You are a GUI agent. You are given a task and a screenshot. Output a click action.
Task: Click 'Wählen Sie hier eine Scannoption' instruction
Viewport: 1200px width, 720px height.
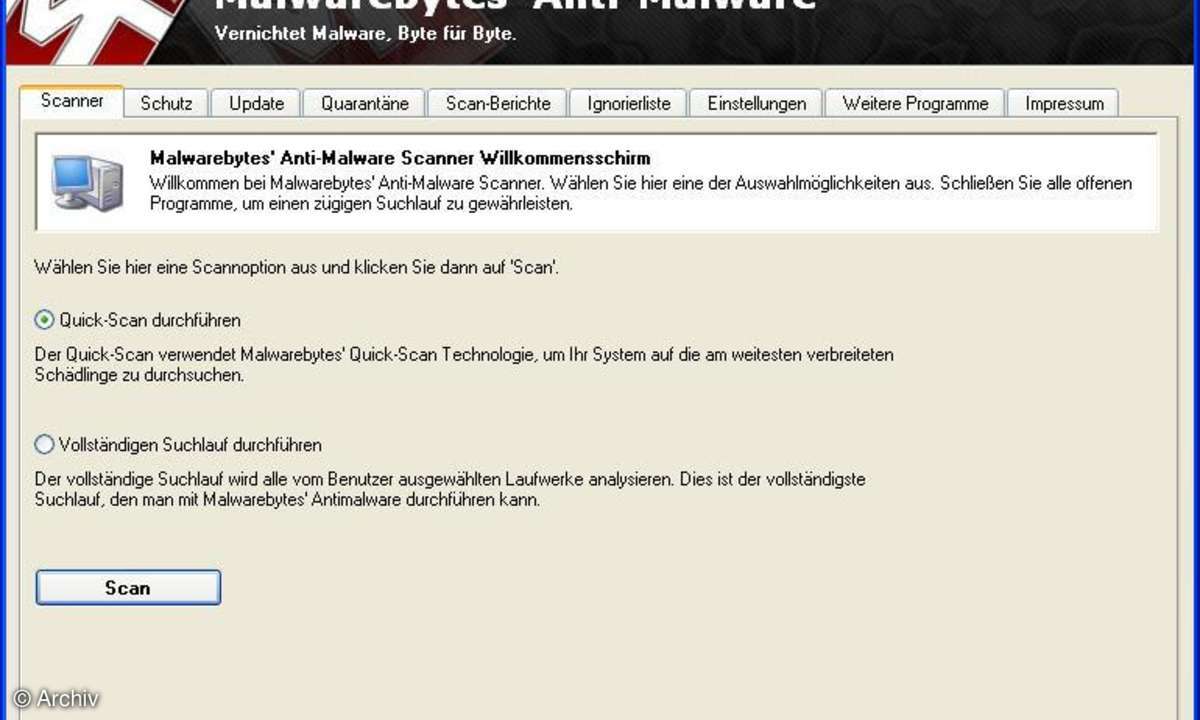point(296,268)
